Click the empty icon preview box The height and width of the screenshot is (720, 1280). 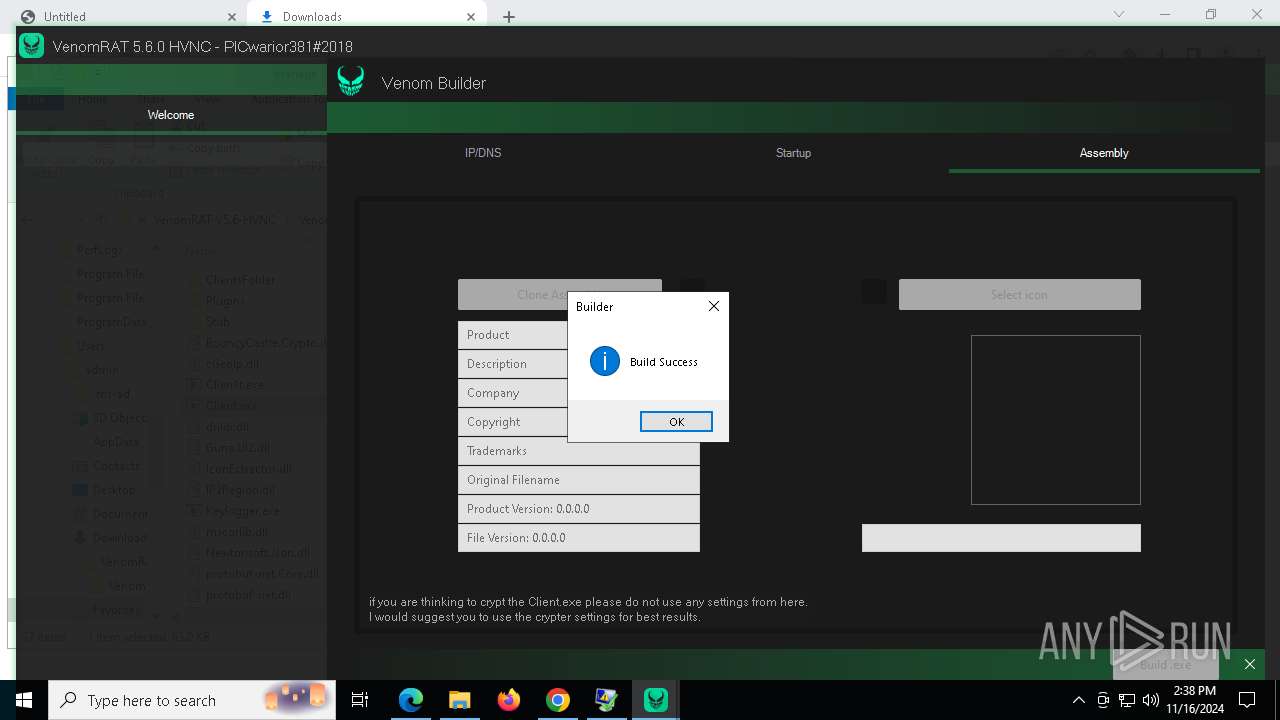click(1056, 420)
